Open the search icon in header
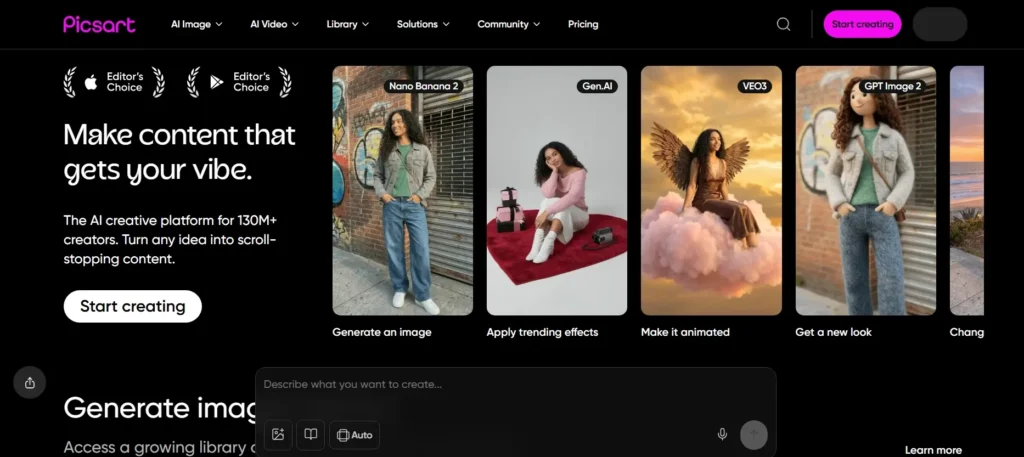Viewport: 1024px width, 457px height. point(783,24)
